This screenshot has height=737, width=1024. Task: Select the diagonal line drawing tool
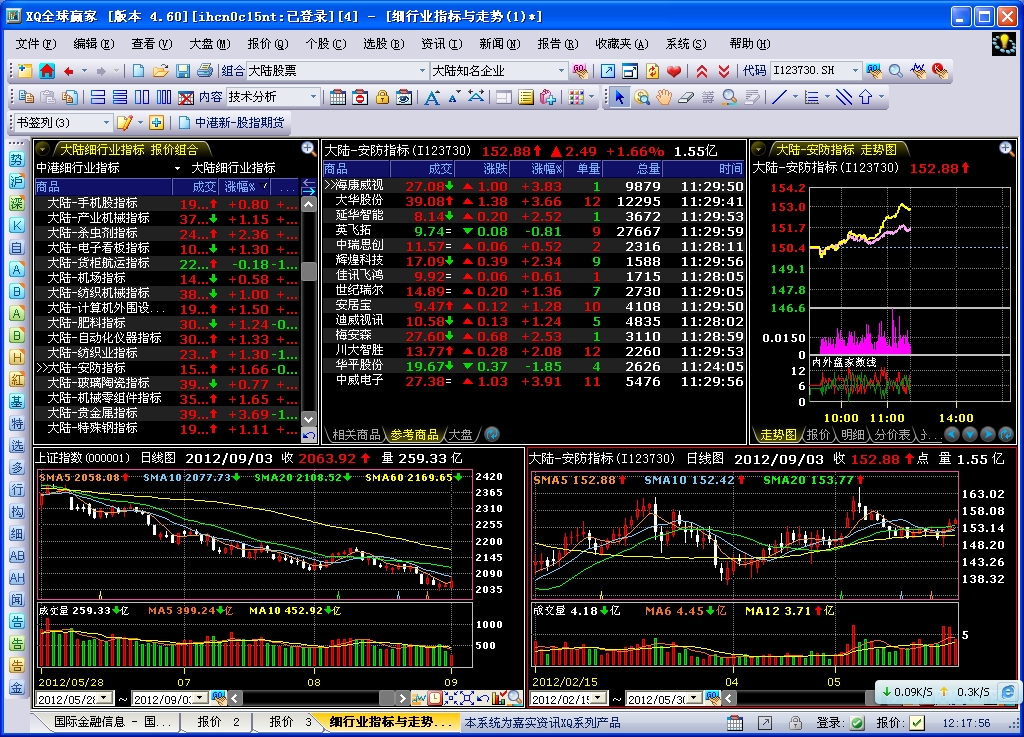click(779, 97)
